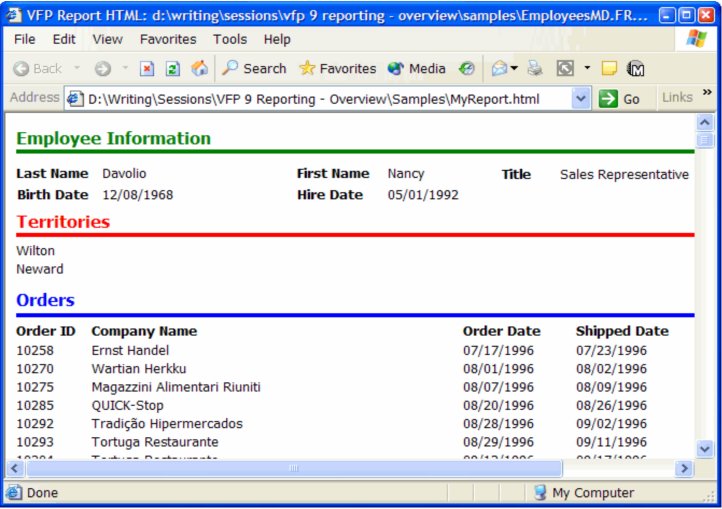This screenshot has height=509, width=722.
Task: Expand the Address bar dropdown
Action: click(581, 99)
